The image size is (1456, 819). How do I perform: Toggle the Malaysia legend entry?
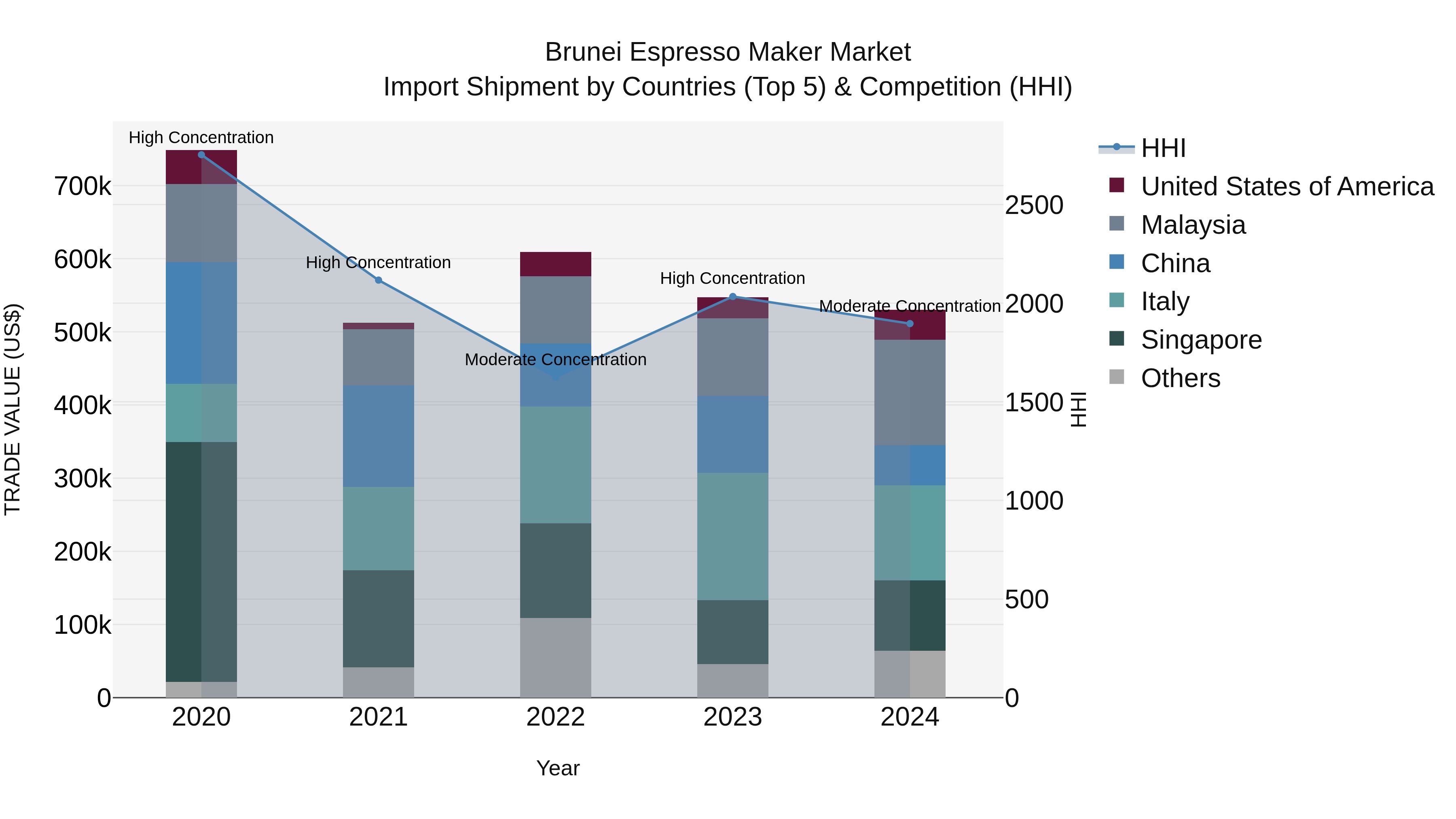pos(1177,224)
